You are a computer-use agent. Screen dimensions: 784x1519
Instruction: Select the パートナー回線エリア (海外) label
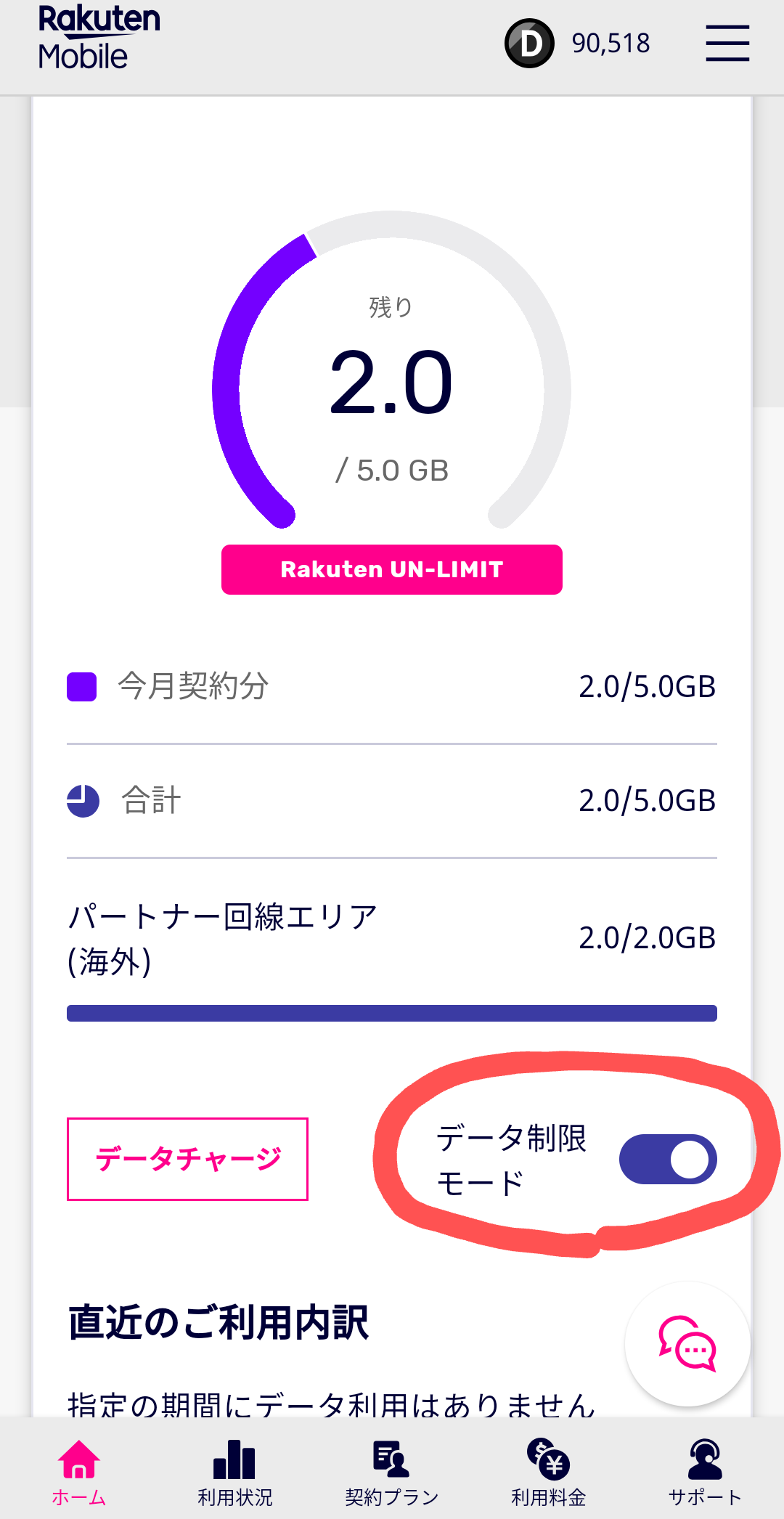click(x=222, y=938)
